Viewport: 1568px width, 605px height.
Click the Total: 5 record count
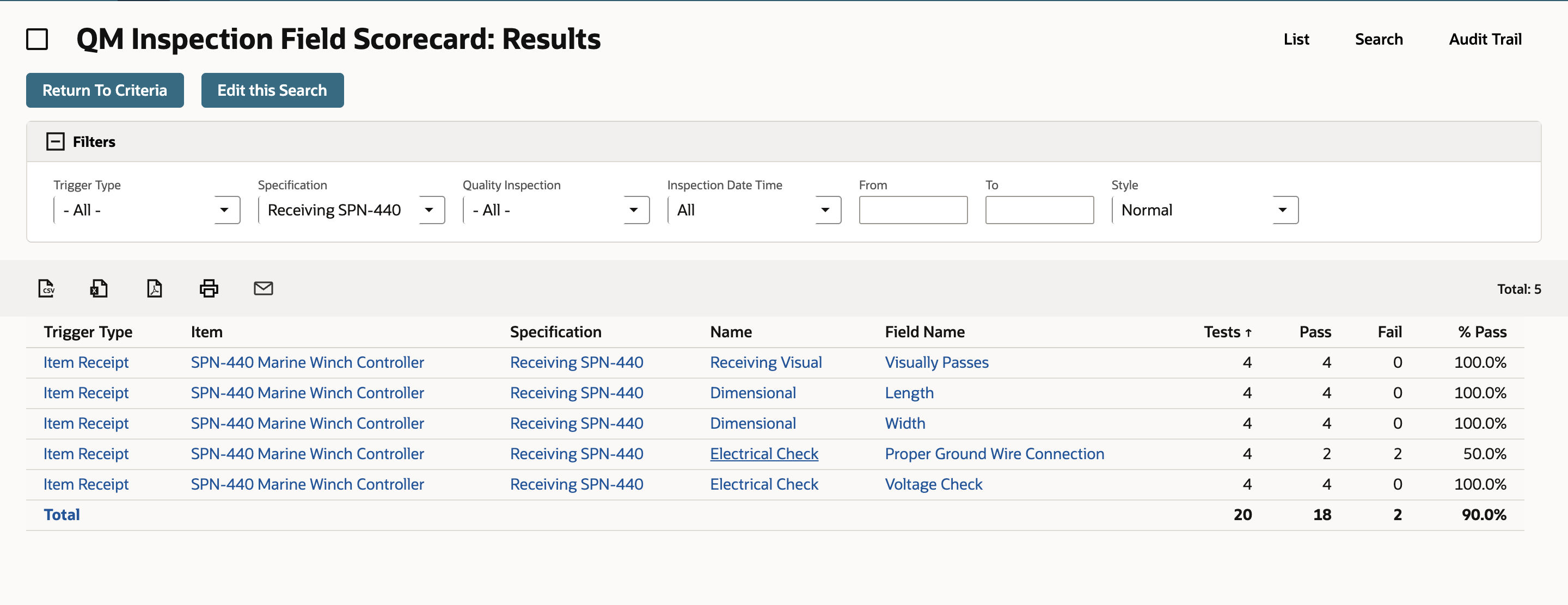point(1518,289)
